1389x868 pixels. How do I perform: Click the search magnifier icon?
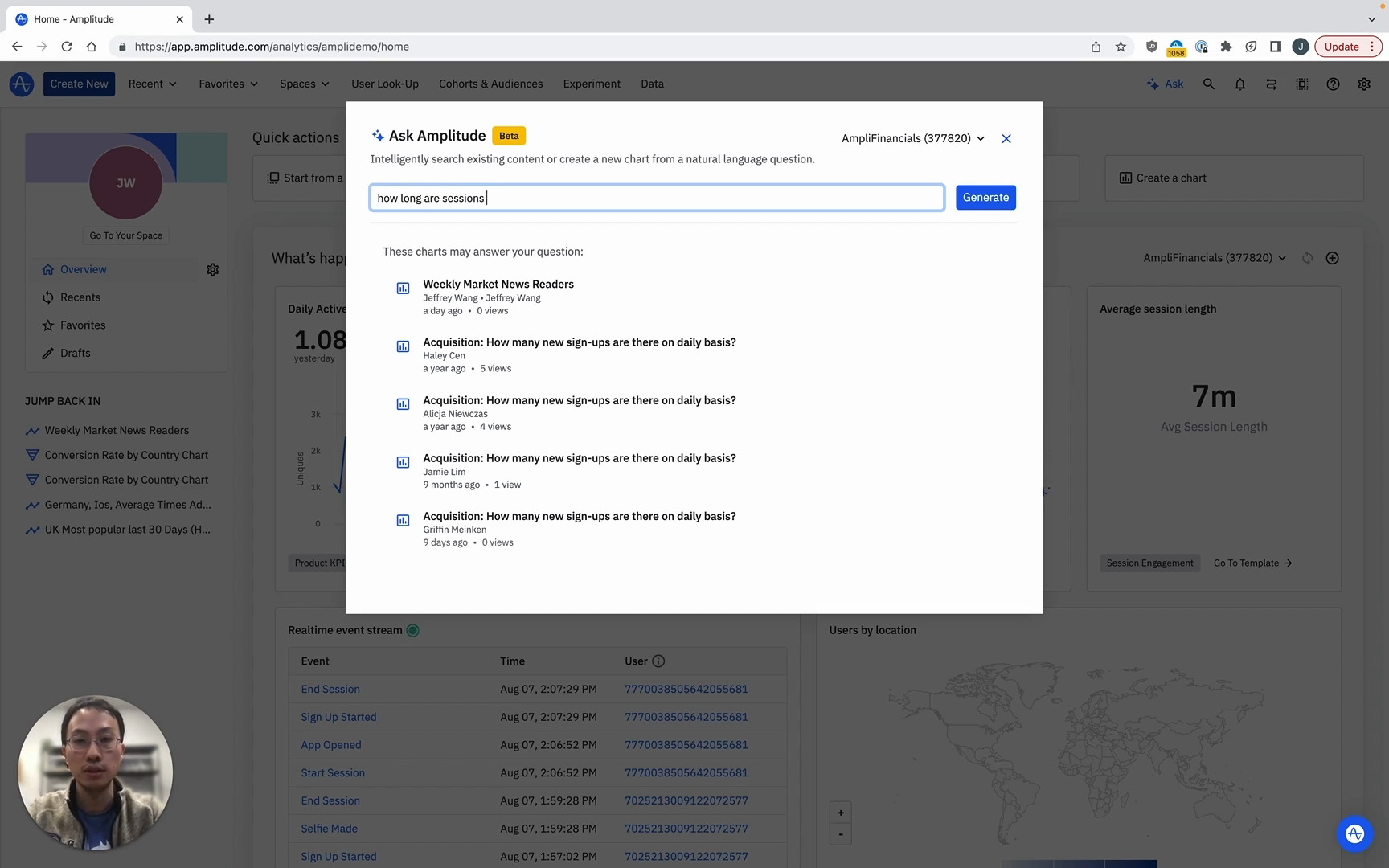(x=1208, y=84)
